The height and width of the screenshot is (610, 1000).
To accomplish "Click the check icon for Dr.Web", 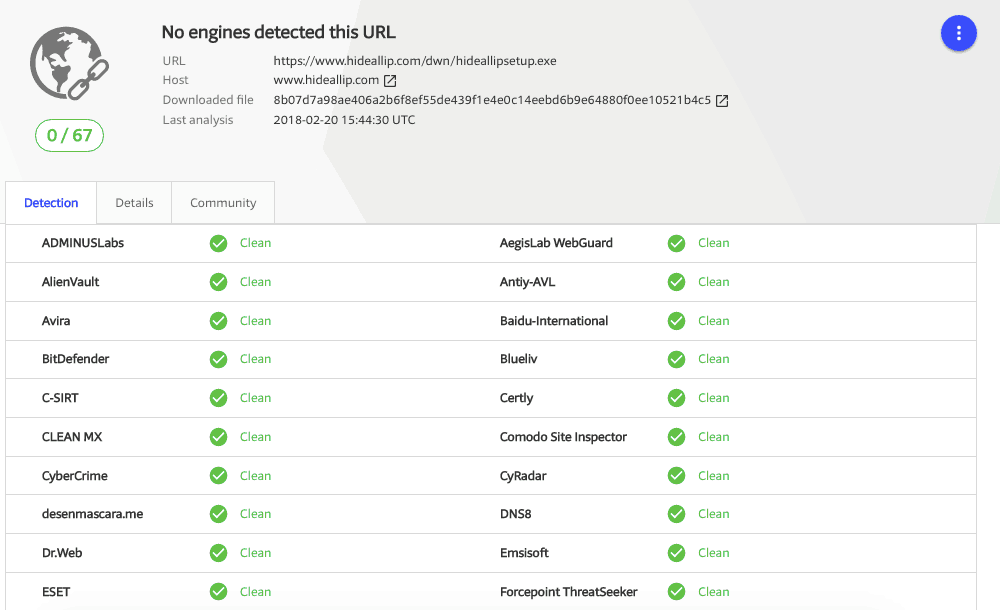I will 219,553.
